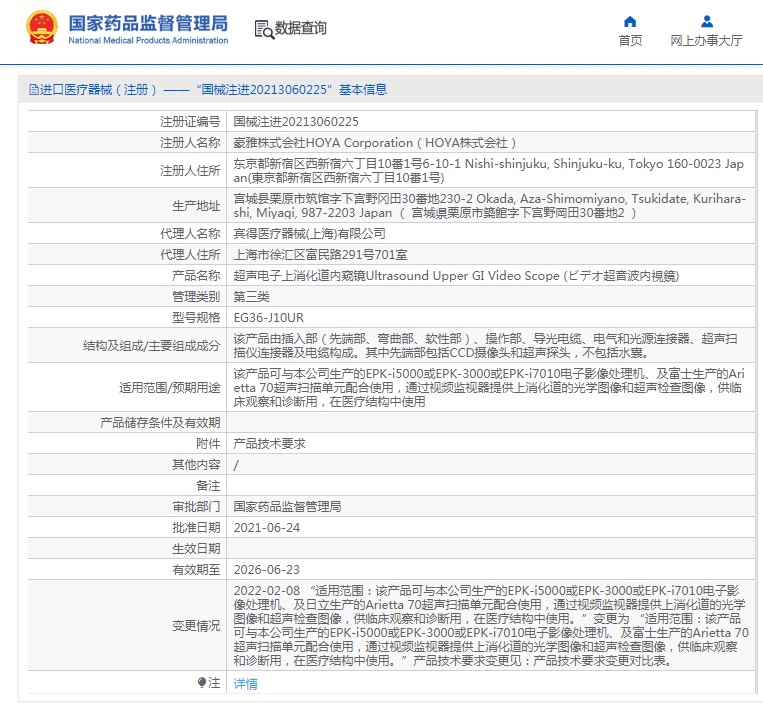Click the 管理类别 row label

(x=196, y=296)
